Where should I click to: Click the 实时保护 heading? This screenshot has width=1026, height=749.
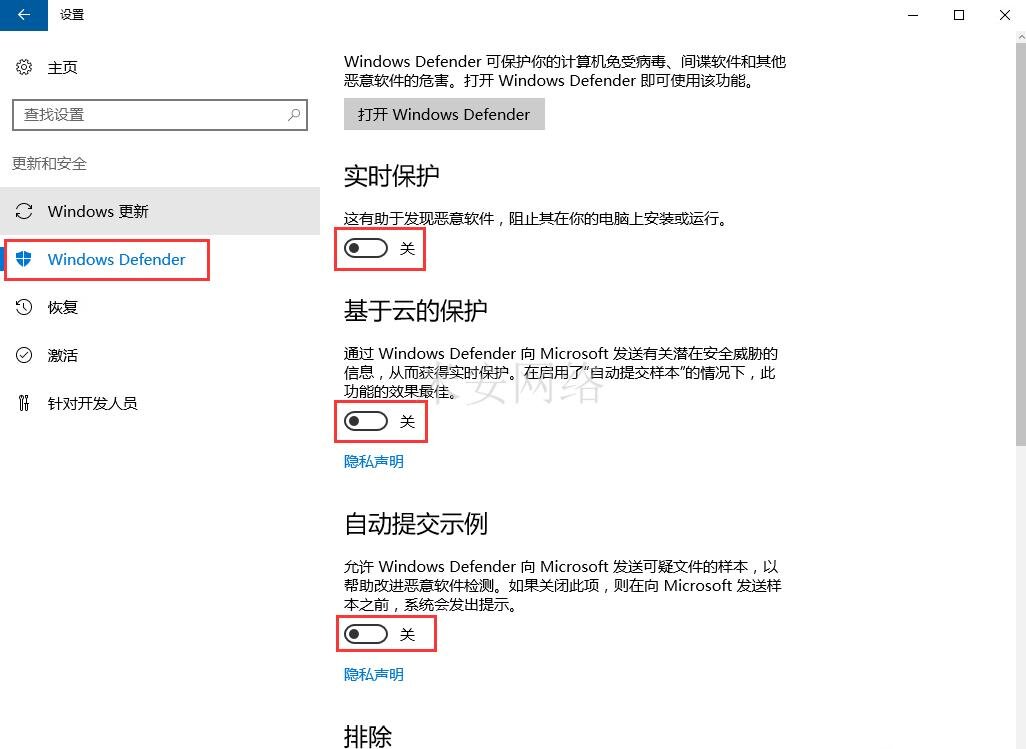click(391, 176)
